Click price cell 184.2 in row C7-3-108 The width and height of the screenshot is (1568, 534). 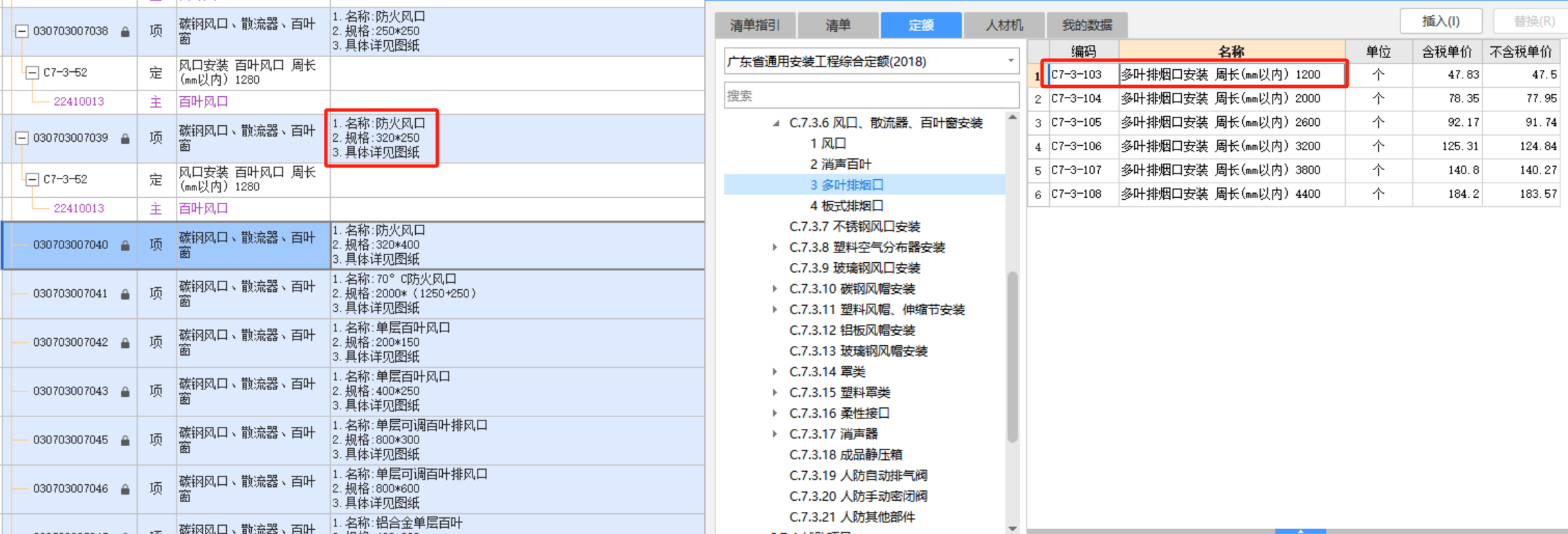(1447, 194)
